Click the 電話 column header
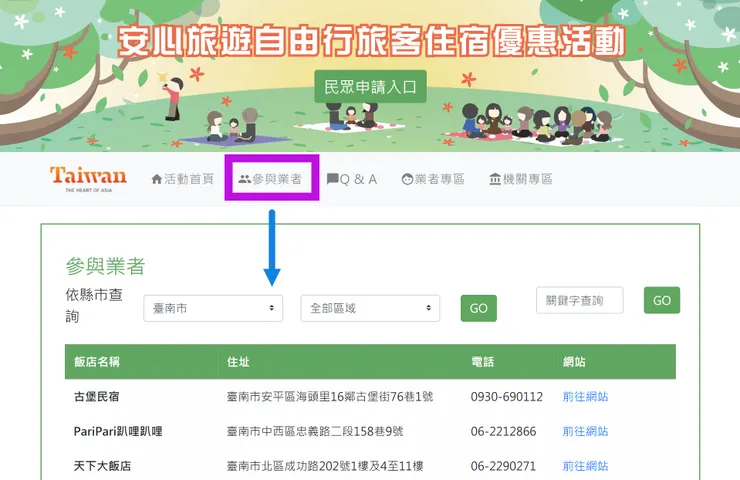The image size is (740, 480). [x=482, y=362]
